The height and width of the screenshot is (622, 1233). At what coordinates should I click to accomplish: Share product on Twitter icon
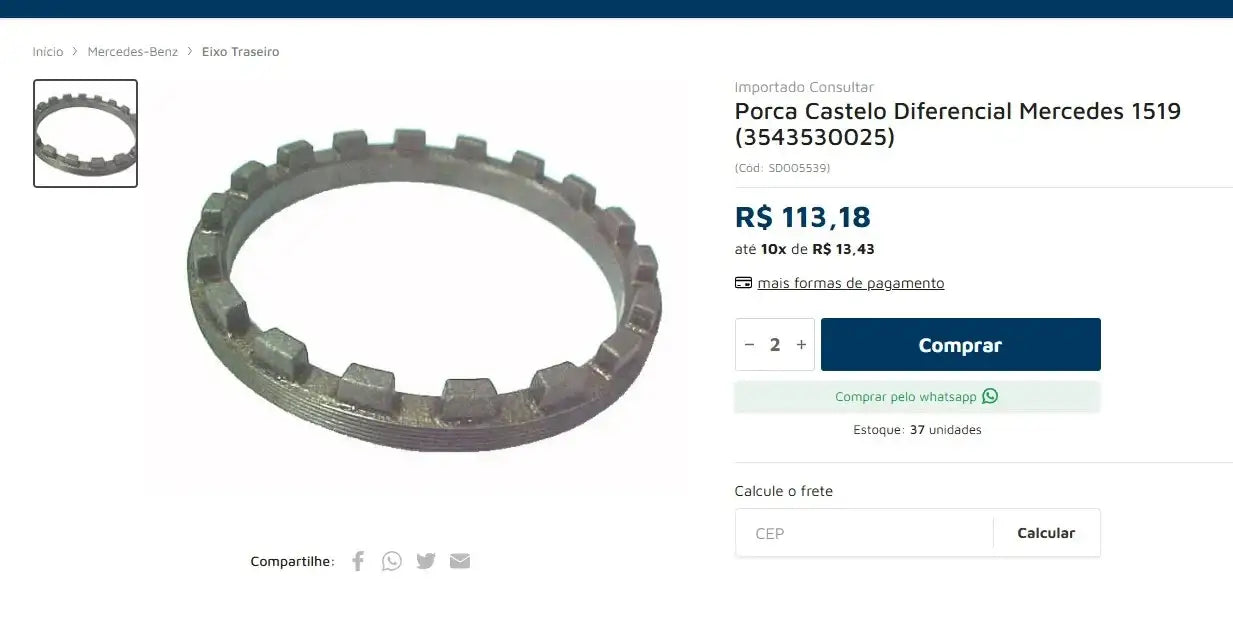pyautogui.click(x=426, y=561)
